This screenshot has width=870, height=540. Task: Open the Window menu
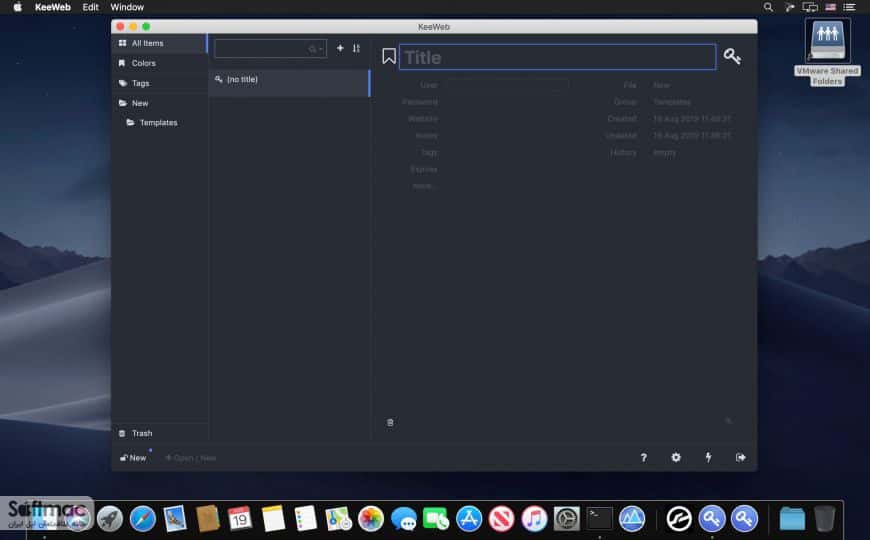[x=127, y=7]
